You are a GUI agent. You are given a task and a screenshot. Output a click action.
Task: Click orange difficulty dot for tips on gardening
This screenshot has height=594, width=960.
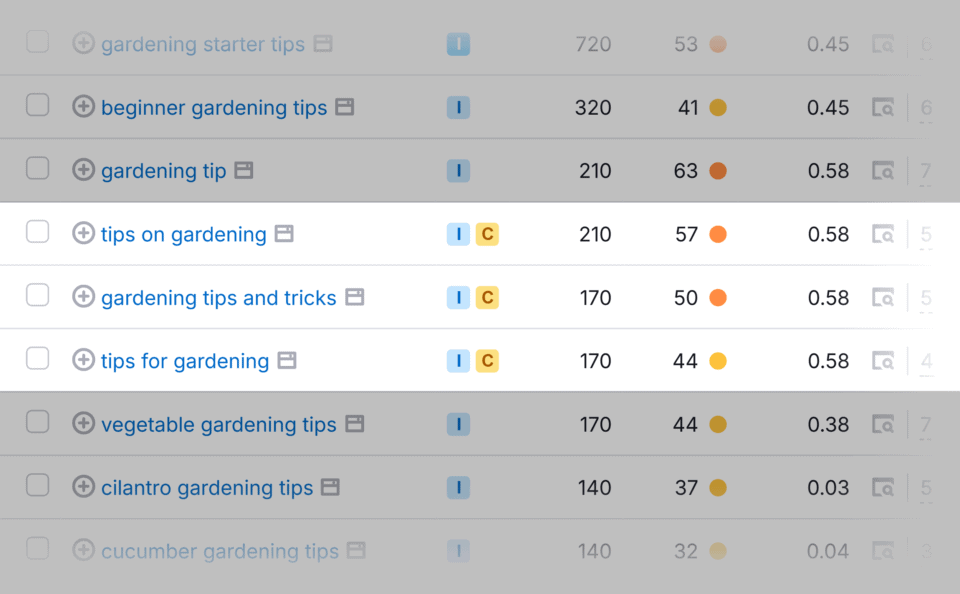(x=718, y=235)
